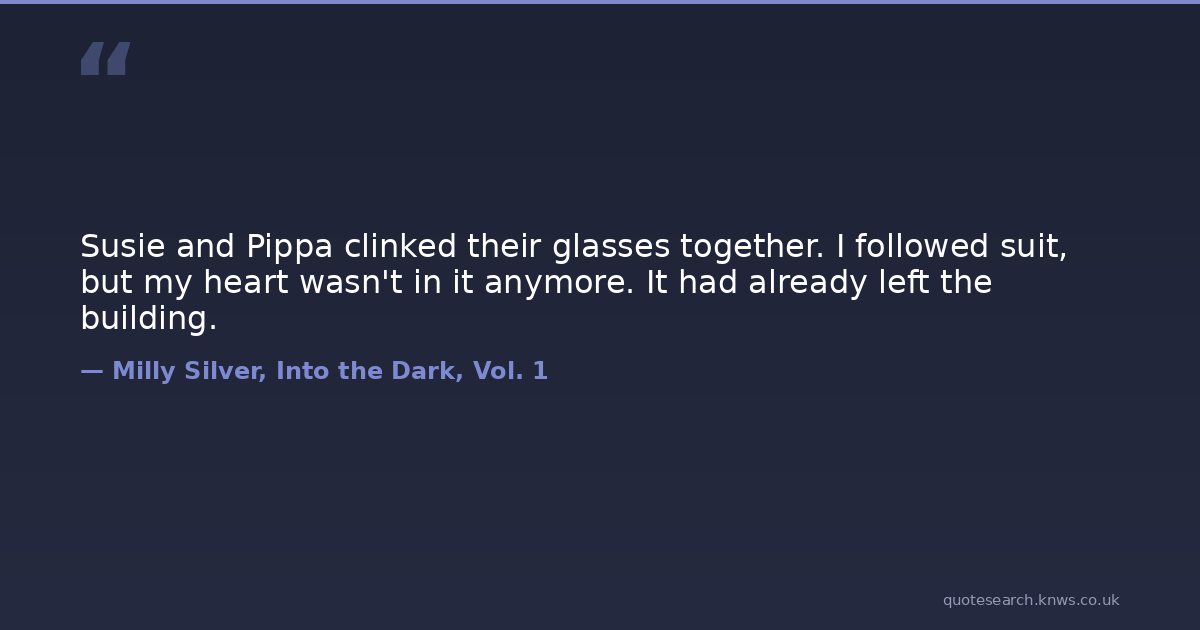Click the word "building." on the last line
The image size is (1200, 630).
click(x=148, y=320)
